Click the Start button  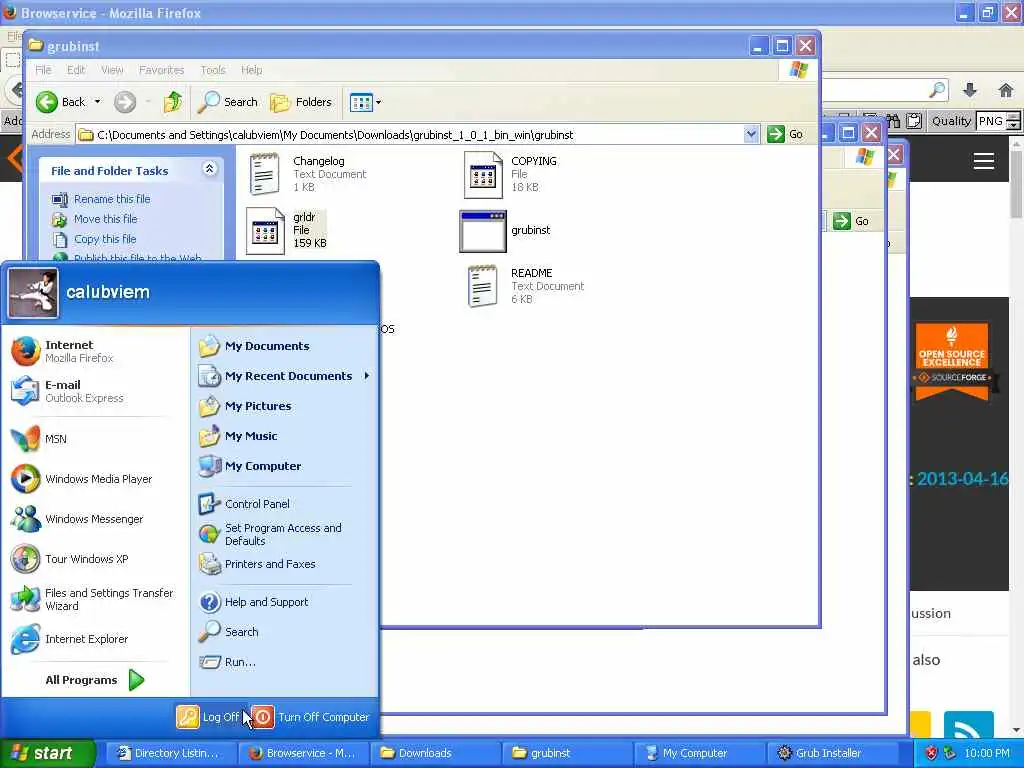[x=46, y=753]
